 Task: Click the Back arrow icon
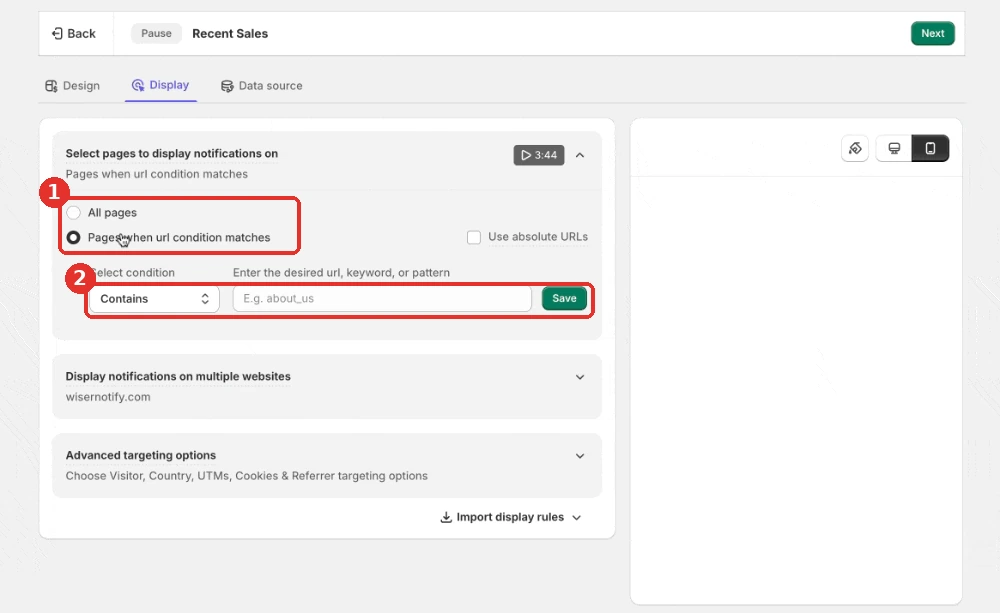click(x=57, y=33)
